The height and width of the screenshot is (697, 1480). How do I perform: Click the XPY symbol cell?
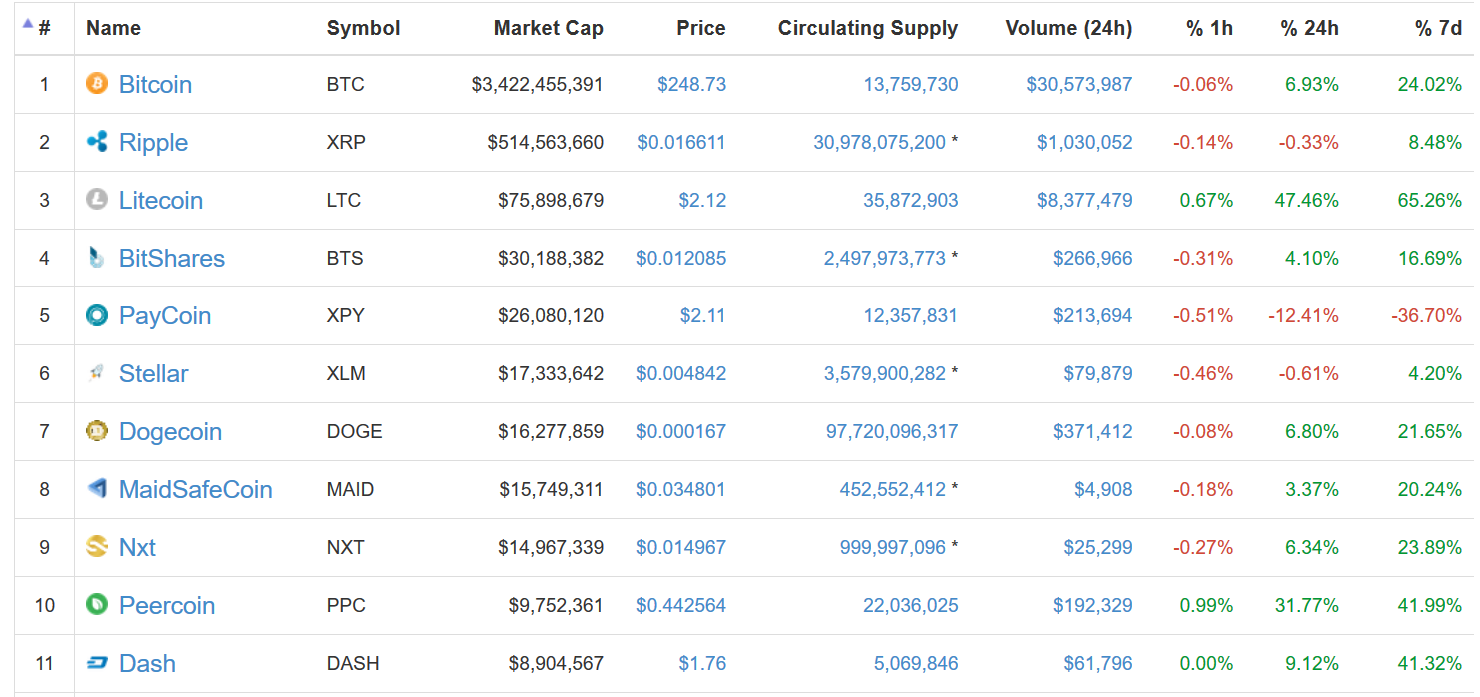346,315
